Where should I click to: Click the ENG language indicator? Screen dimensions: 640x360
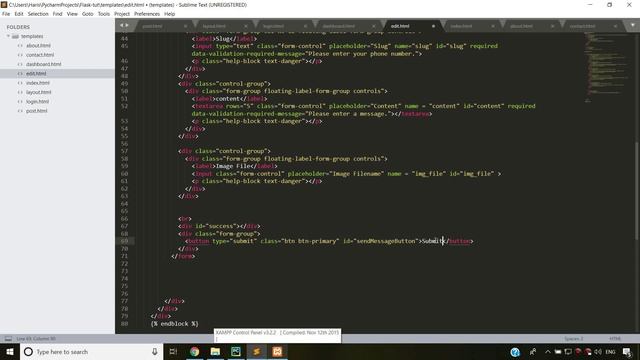coord(610,351)
